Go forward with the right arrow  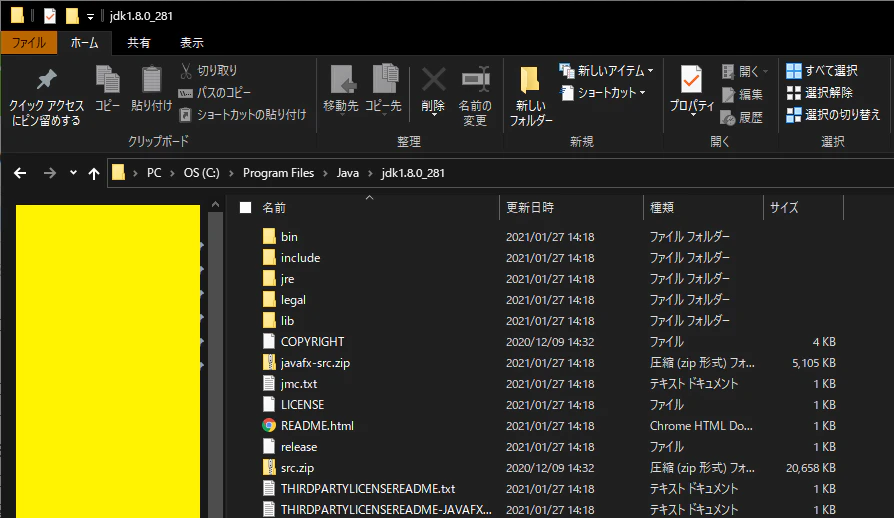pos(50,173)
